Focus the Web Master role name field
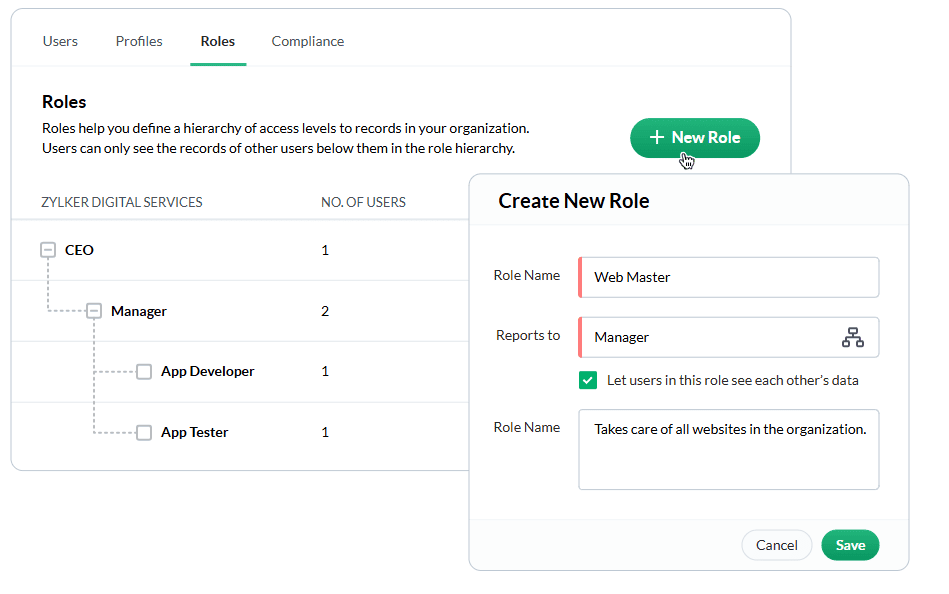 click(729, 277)
